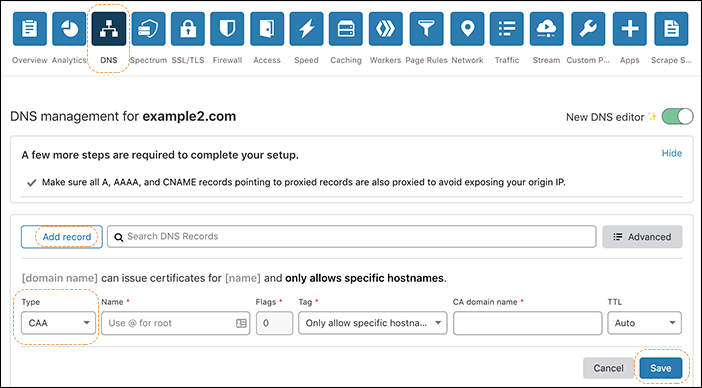Open the Caching drive icon
This screenshot has width=702, height=388.
[x=346, y=29]
